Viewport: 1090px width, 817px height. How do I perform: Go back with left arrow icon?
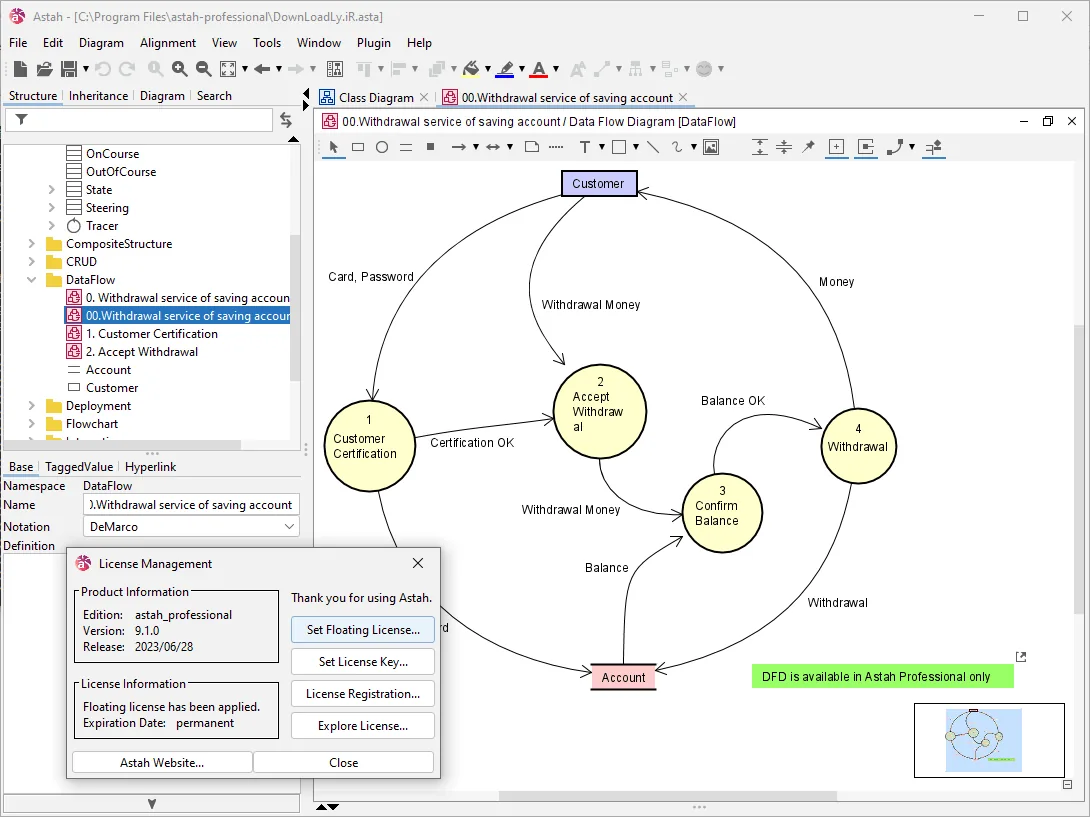pos(262,69)
